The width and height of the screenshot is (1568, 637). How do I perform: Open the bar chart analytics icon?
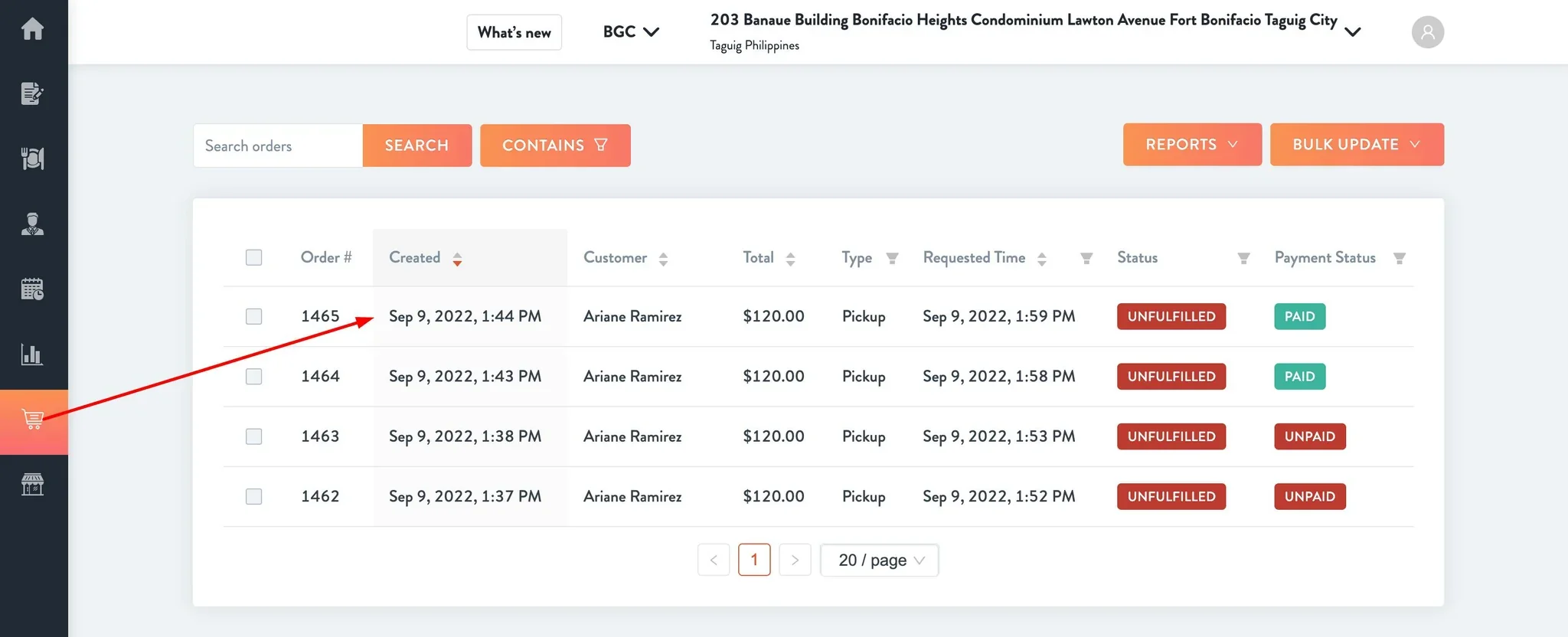click(x=32, y=354)
